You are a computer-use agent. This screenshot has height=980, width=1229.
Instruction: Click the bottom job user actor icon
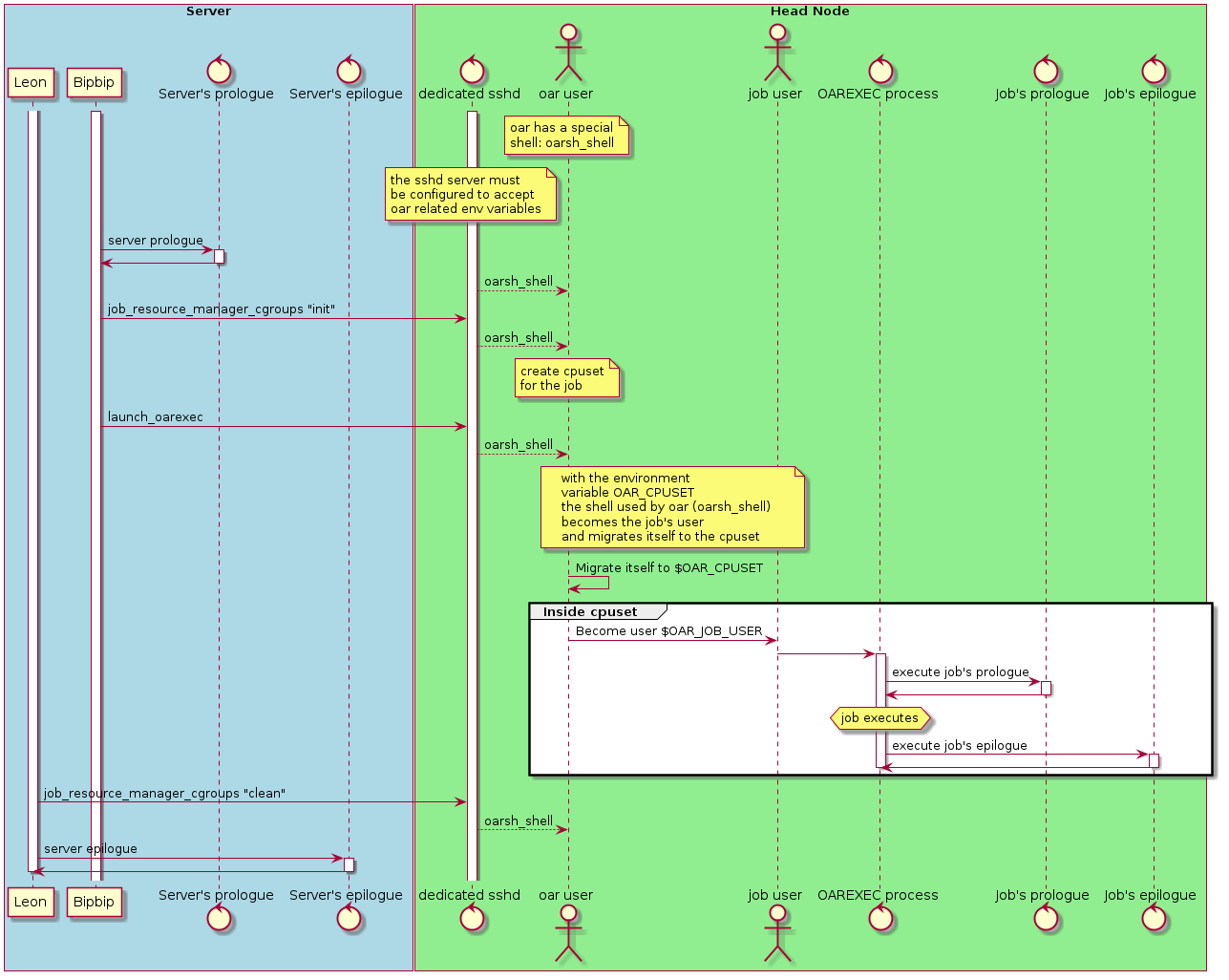point(777,933)
